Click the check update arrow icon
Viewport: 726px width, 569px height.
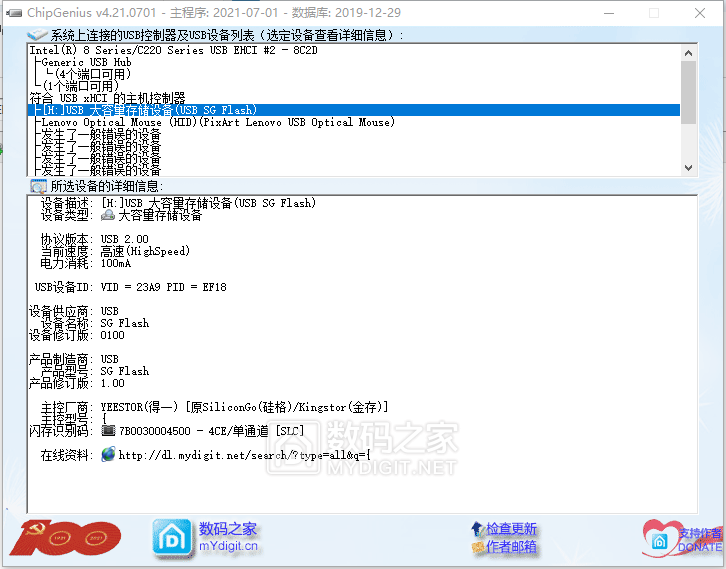tap(477, 528)
